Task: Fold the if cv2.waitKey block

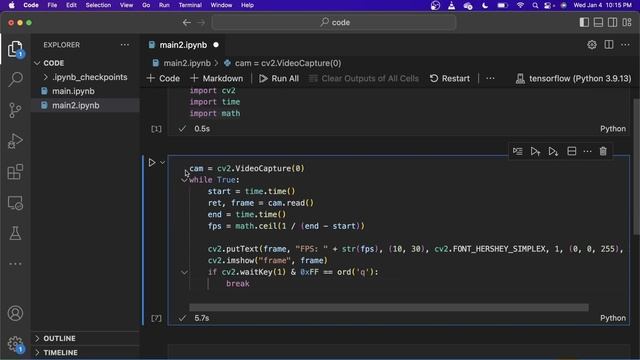Action: [x=184, y=272]
